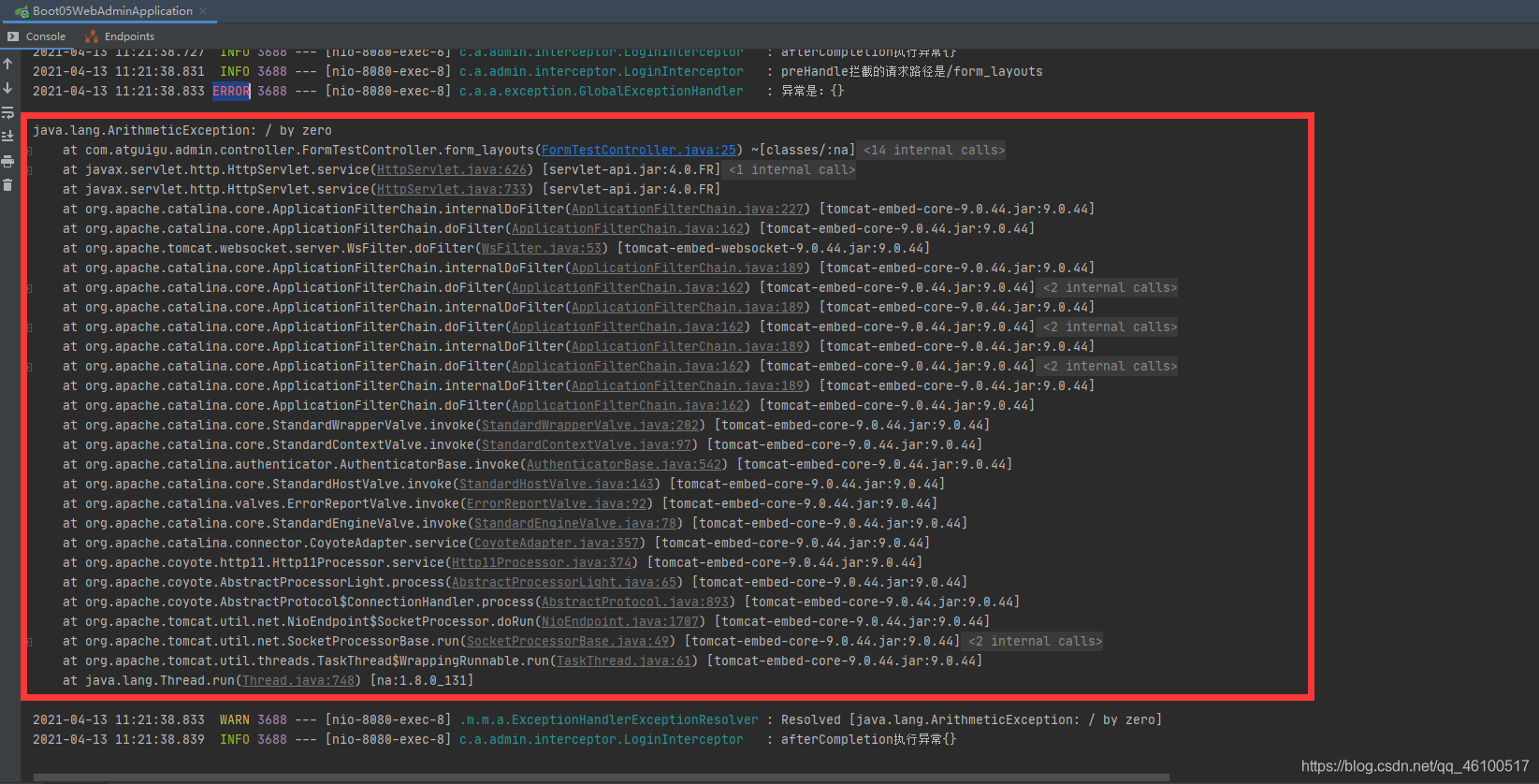Switch to the Console tab
This screenshot has width=1539, height=784.
[37, 36]
